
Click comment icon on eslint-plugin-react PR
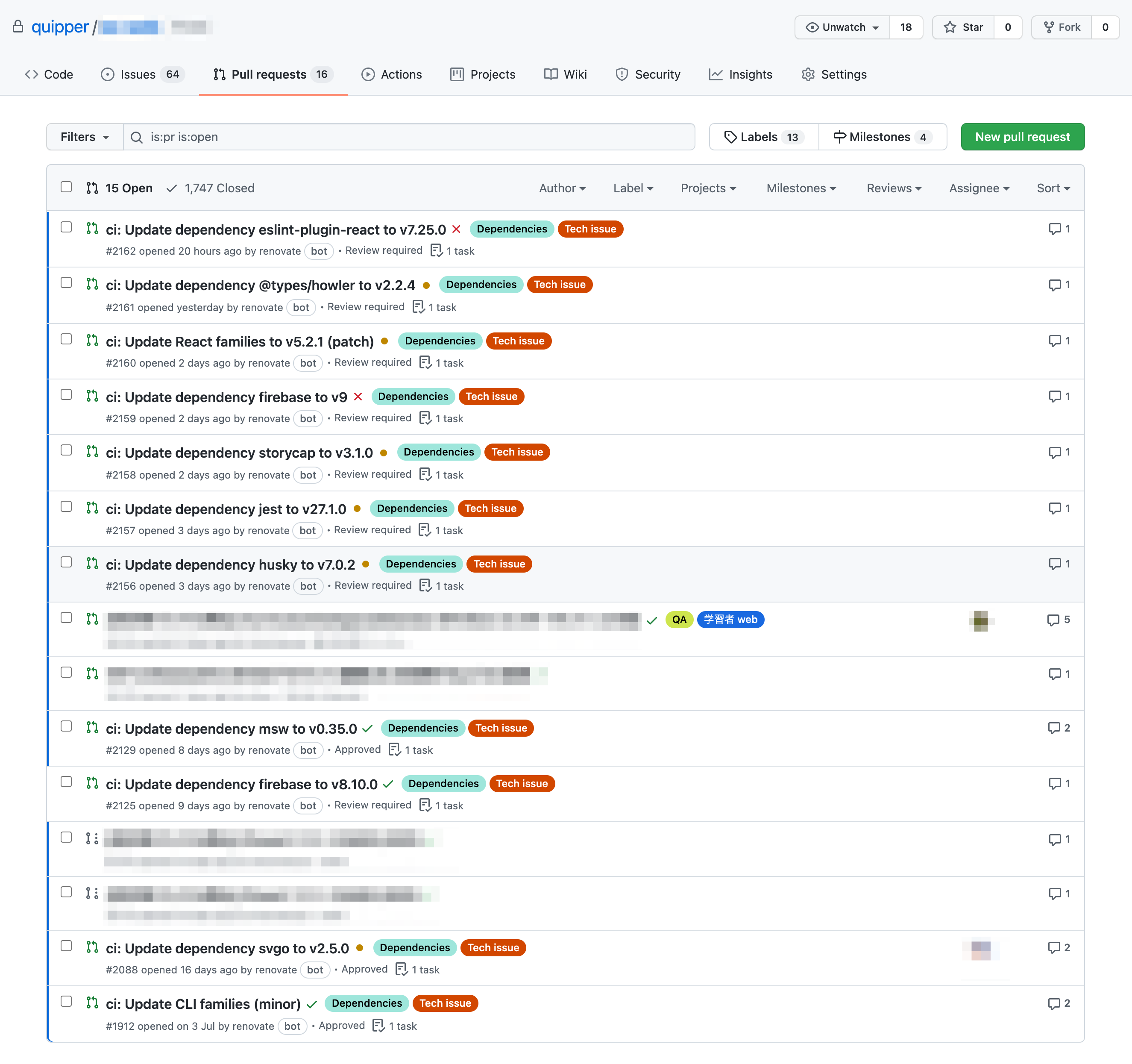coord(1055,229)
